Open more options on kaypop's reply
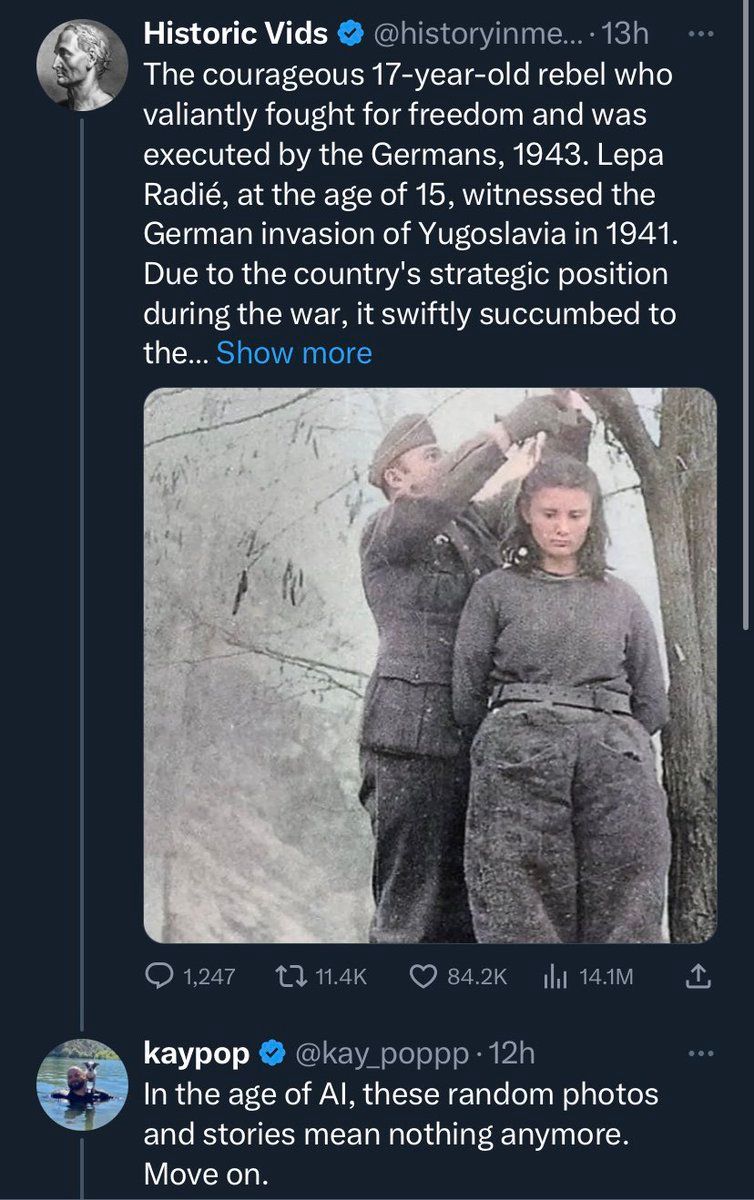 [704, 1052]
